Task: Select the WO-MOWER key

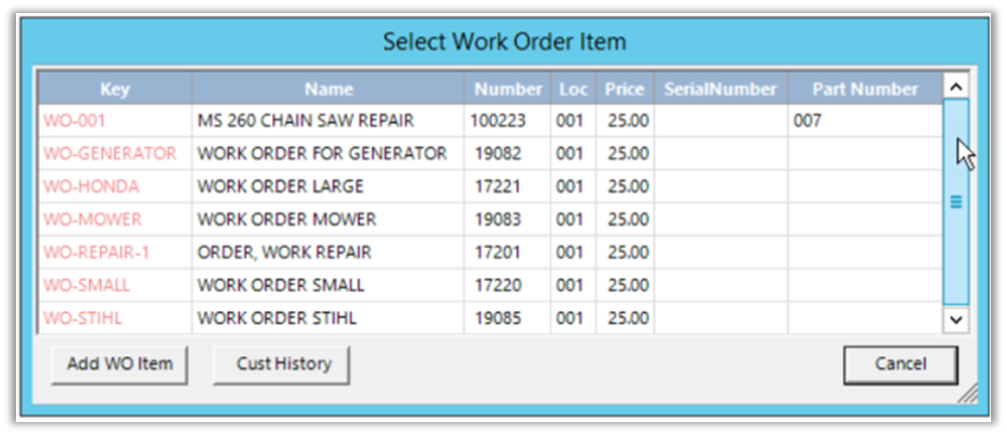Action: 92,220
